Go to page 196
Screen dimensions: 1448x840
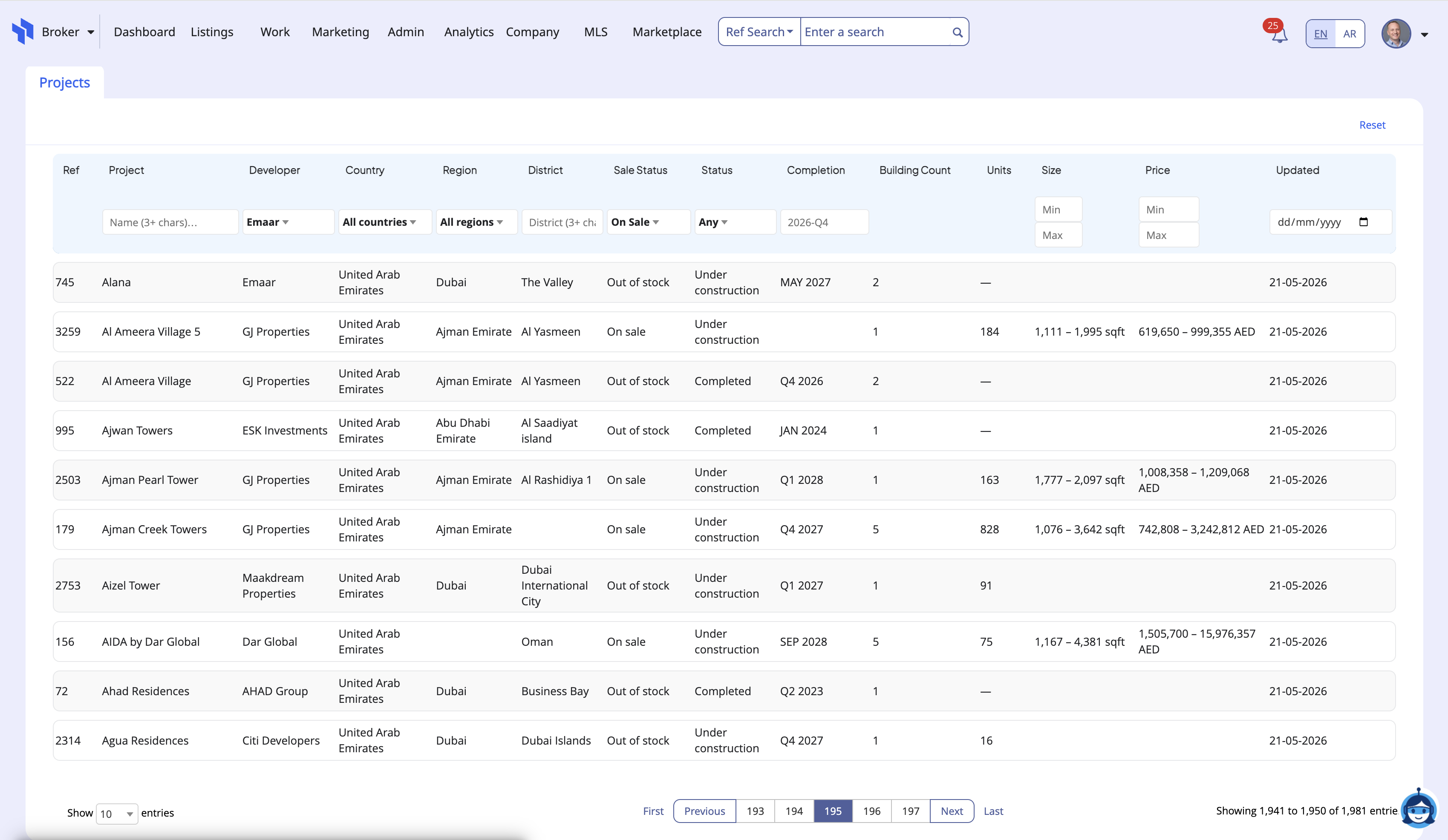(x=872, y=811)
